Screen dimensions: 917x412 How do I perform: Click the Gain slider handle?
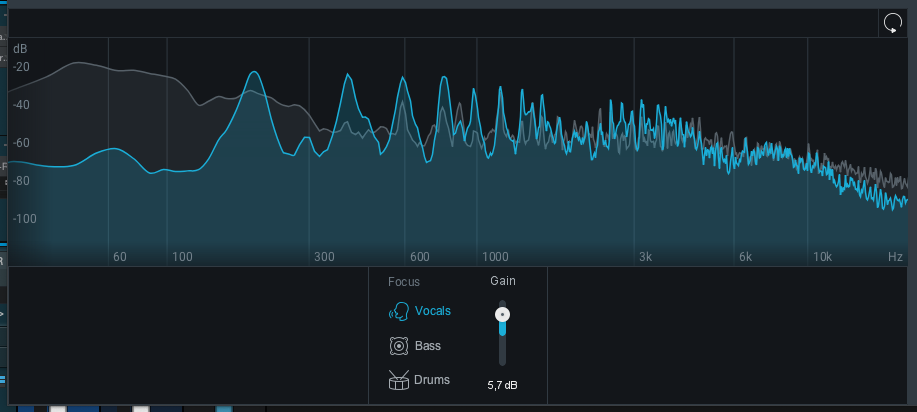click(x=502, y=315)
